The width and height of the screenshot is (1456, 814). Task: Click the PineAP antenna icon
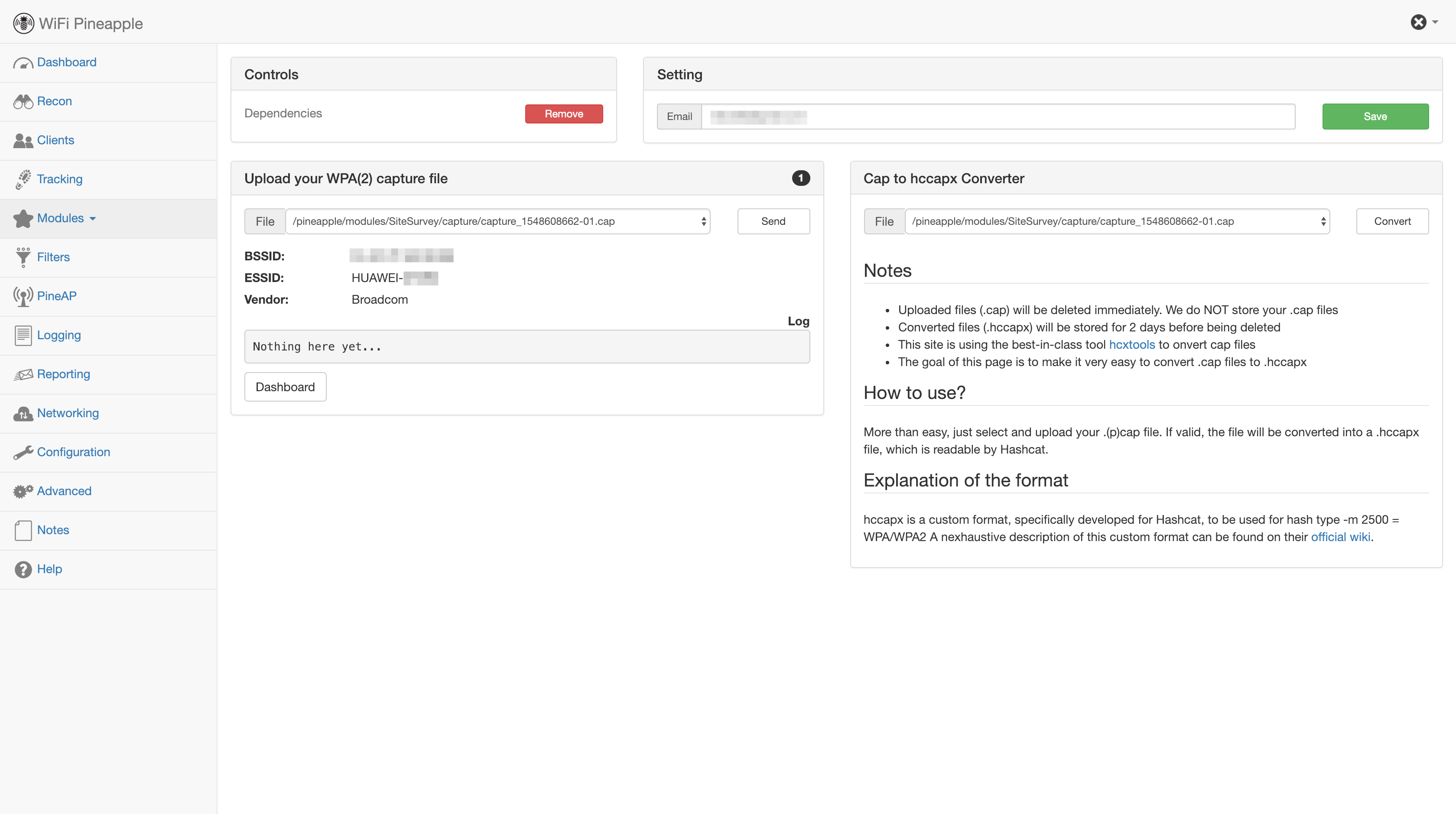[x=23, y=297]
